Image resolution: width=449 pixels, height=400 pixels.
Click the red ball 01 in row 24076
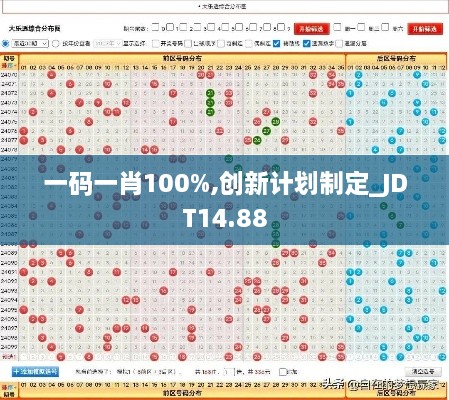[x=23, y=131]
